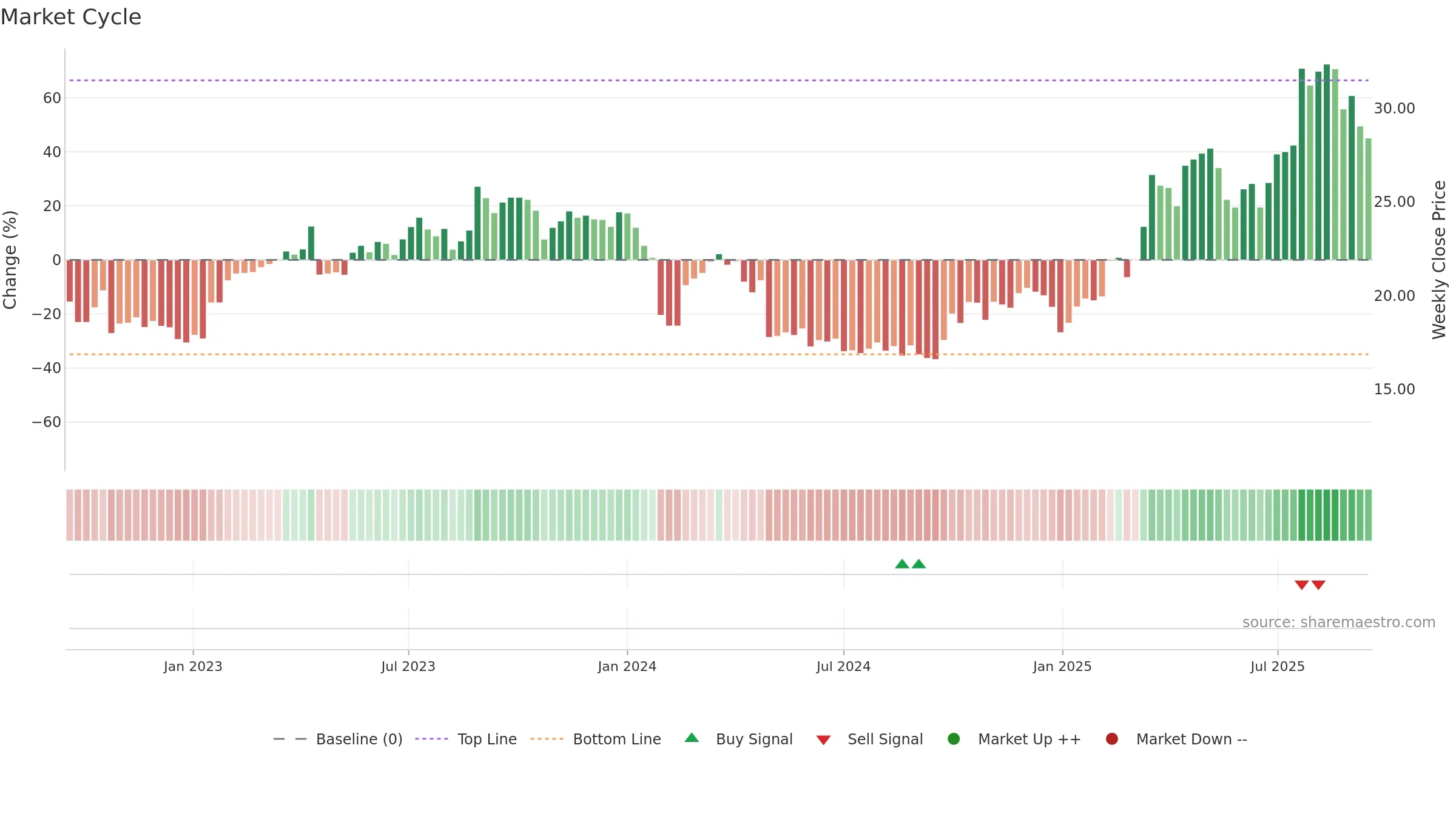Click the orange Bottom Line dash in legend

tap(547, 739)
